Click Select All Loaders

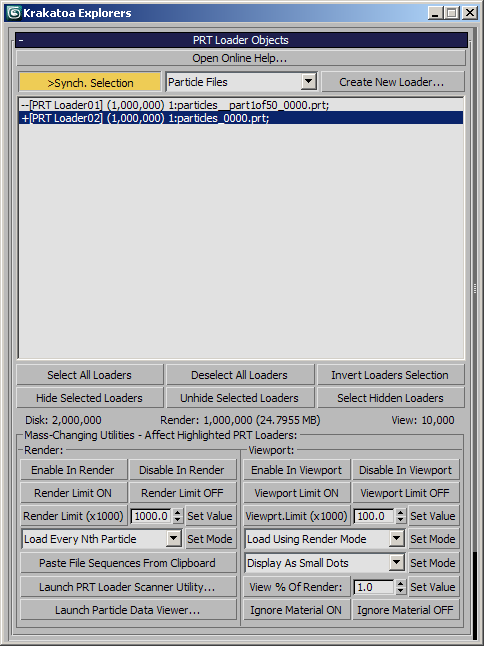point(89,375)
